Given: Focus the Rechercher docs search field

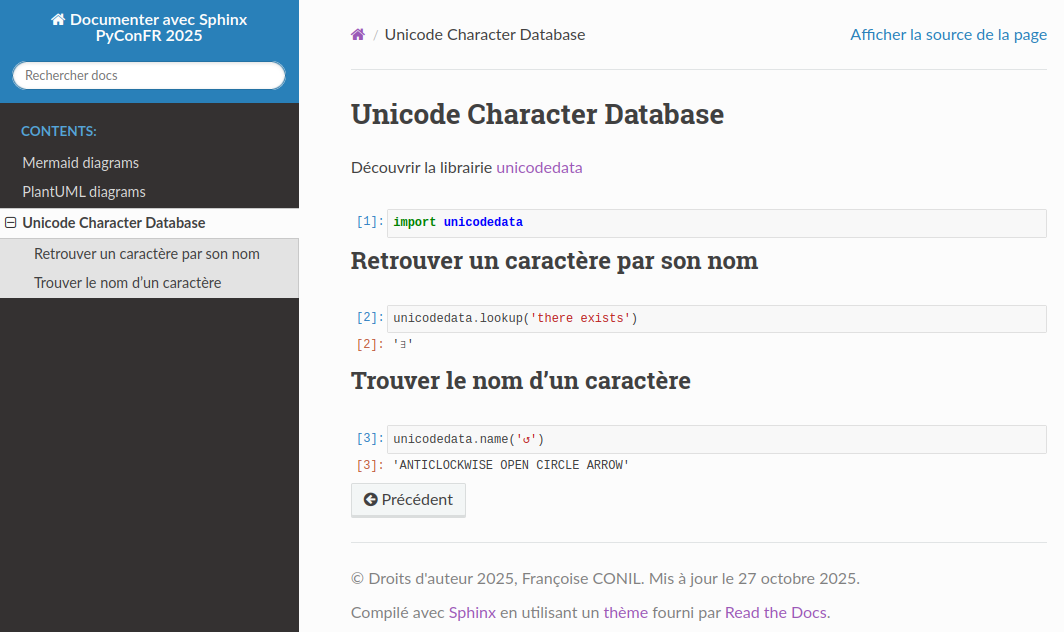Looking at the screenshot, I should click(x=149, y=75).
